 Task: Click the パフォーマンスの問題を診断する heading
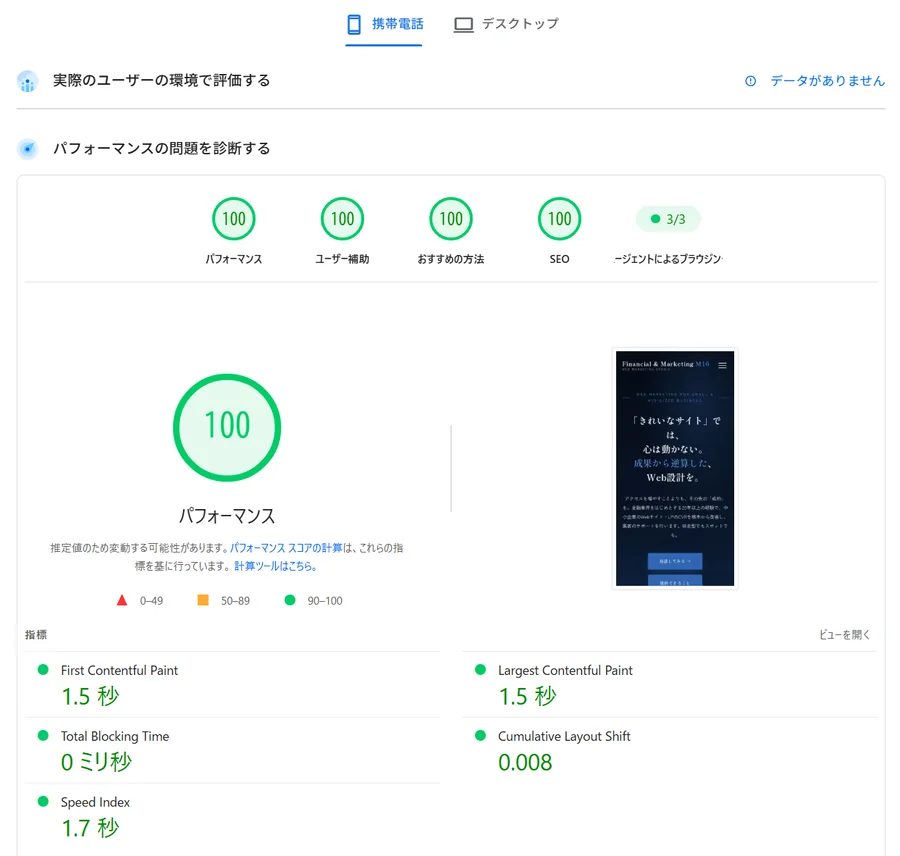pos(161,149)
